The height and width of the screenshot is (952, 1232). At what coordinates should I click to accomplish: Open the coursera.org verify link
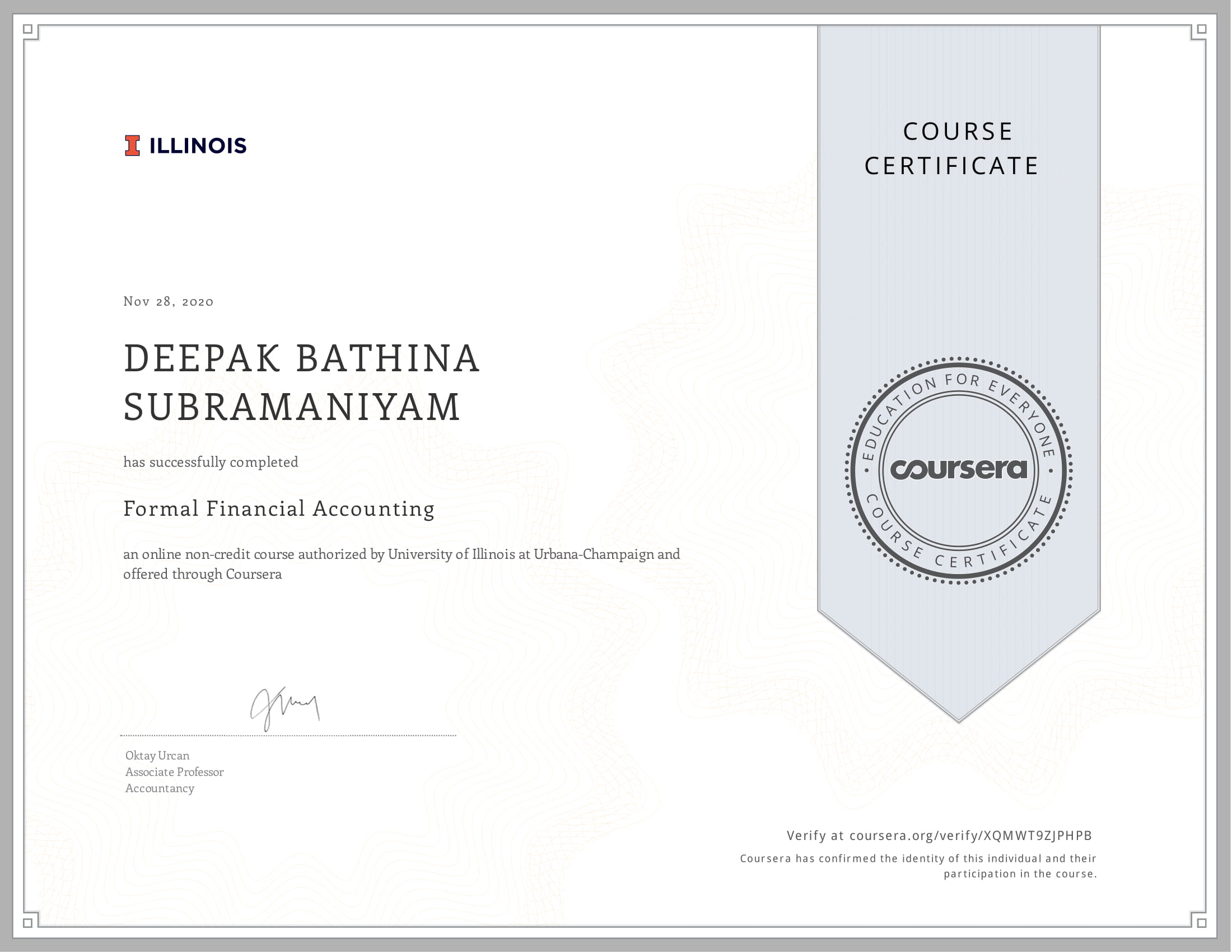[970, 836]
